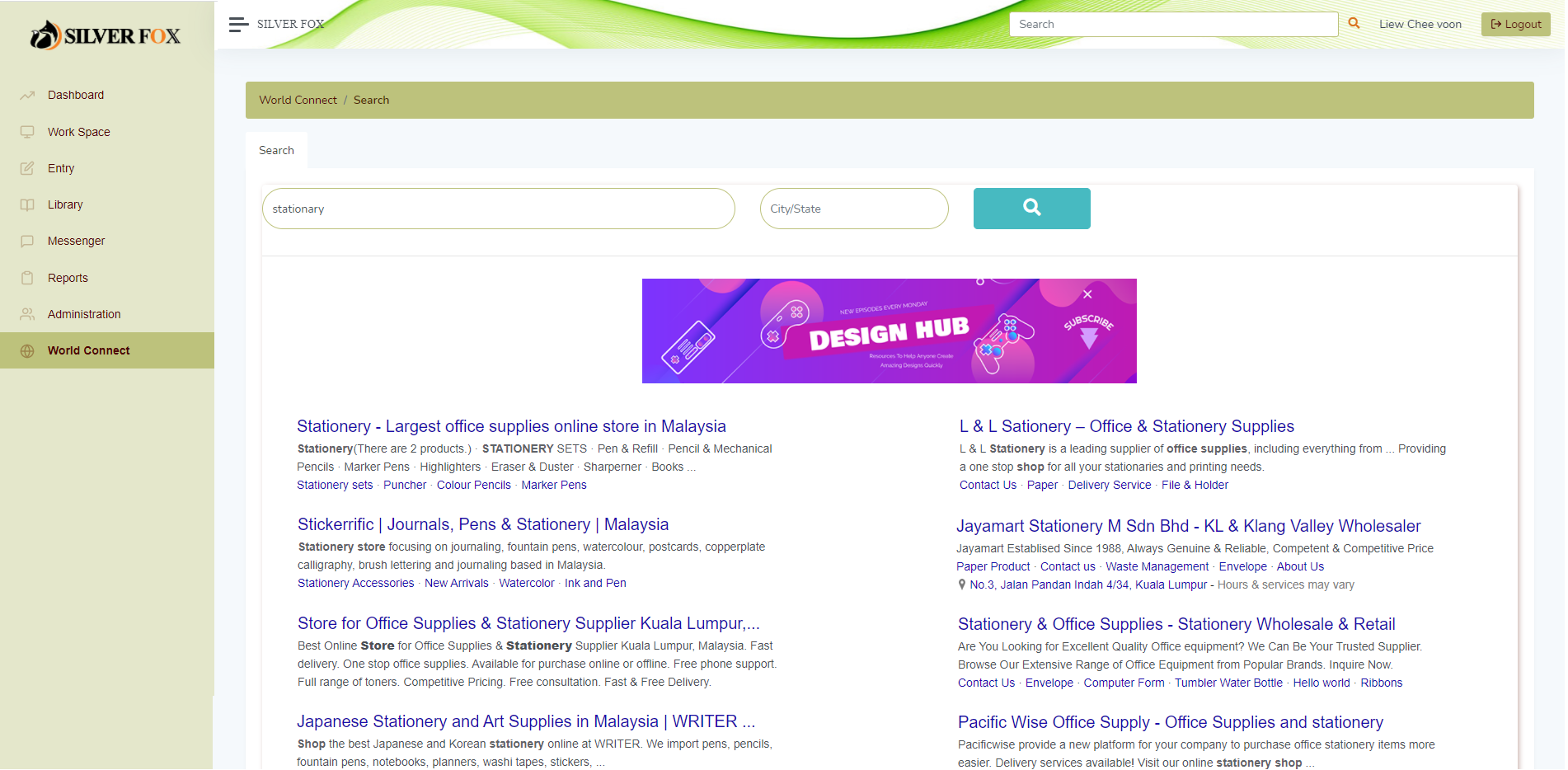Click Puncher sublink
This screenshot has width=1568, height=770.
(405, 485)
